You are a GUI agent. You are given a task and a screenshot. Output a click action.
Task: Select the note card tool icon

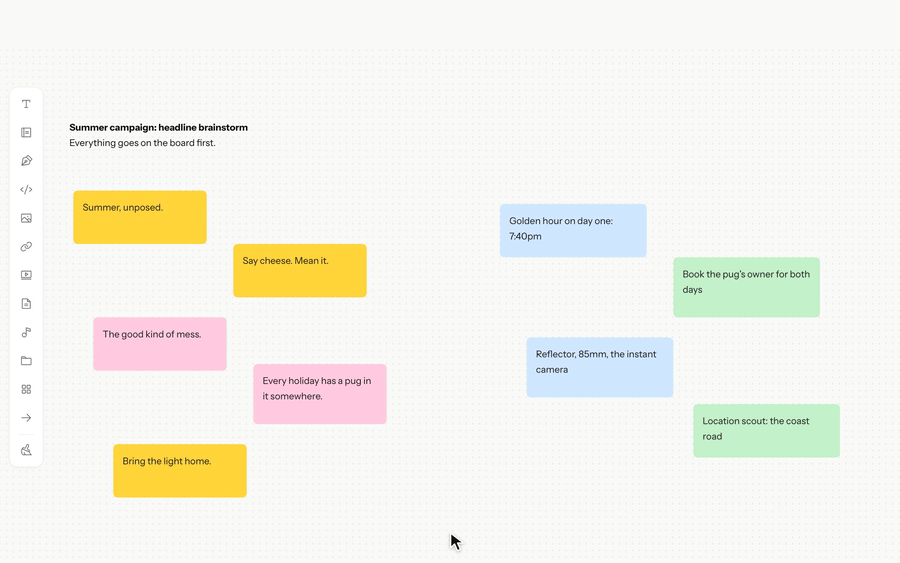[x=26, y=133]
